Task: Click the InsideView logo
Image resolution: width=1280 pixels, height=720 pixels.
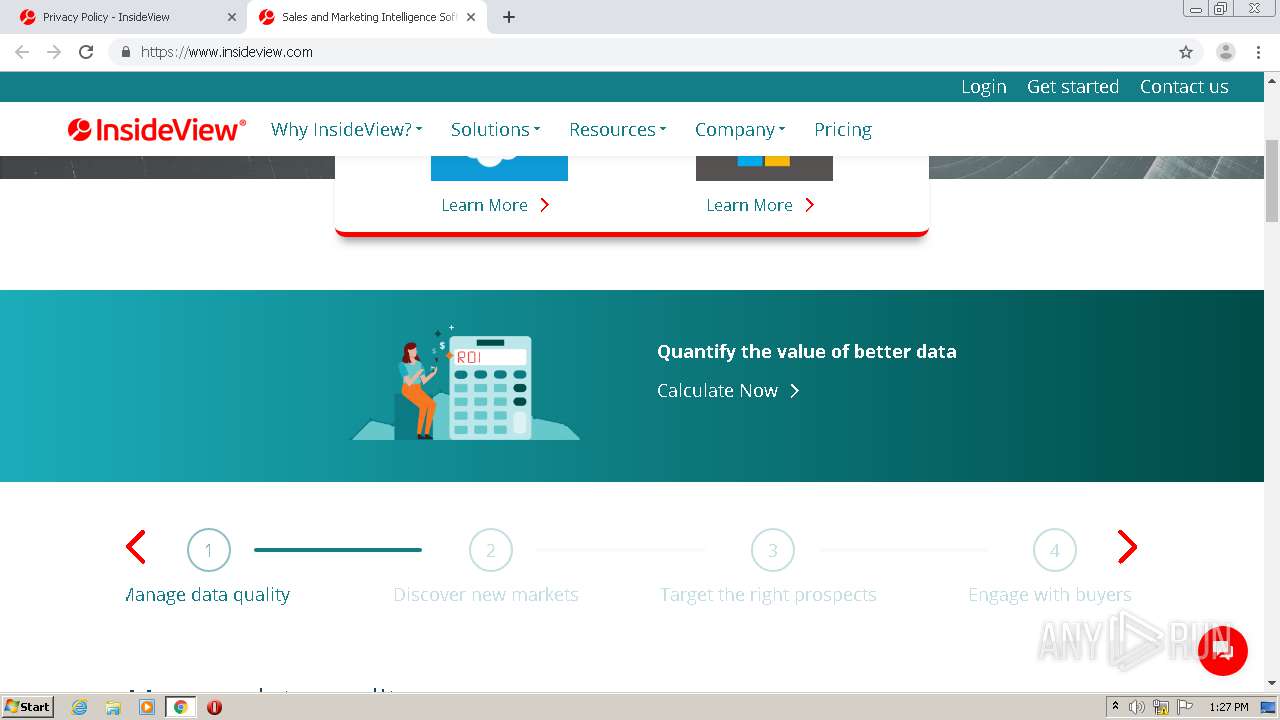Action: tap(157, 129)
